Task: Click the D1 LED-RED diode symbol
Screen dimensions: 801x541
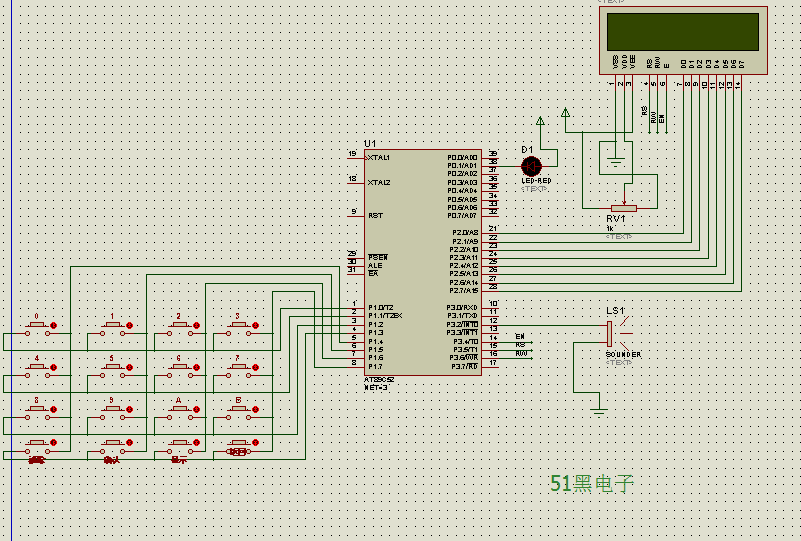Action: (531, 166)
